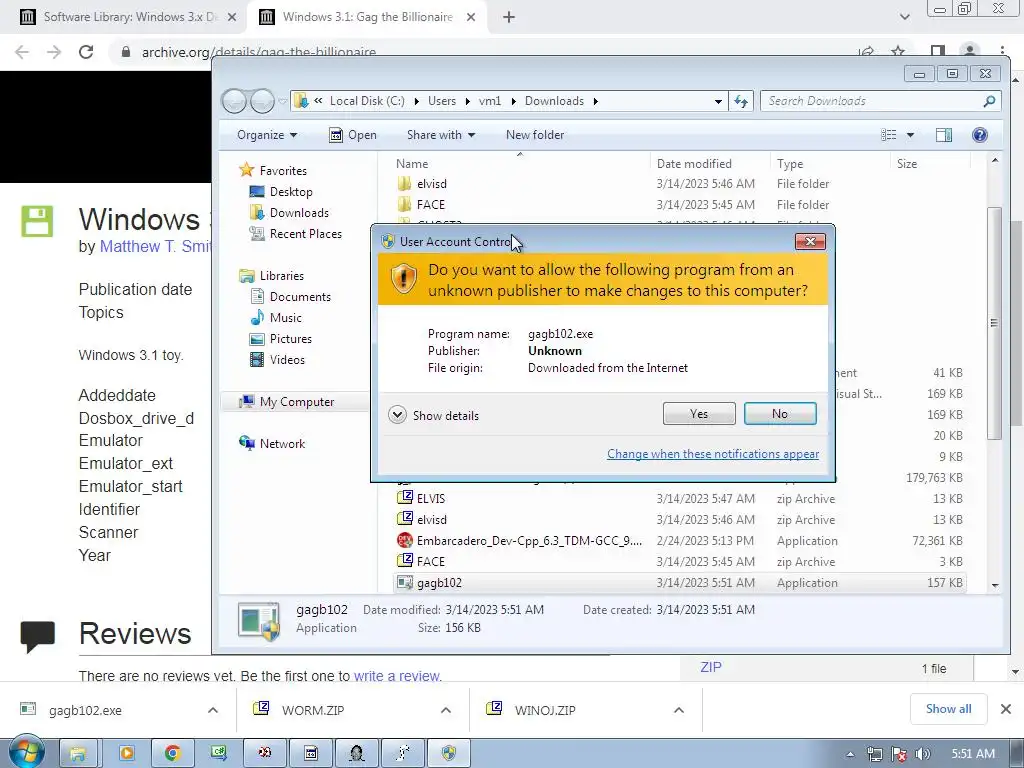Viewport: 1024px width, 768px height.
Task: Open WORM.ZIP download options chevron
Action: tap(446, 710)
